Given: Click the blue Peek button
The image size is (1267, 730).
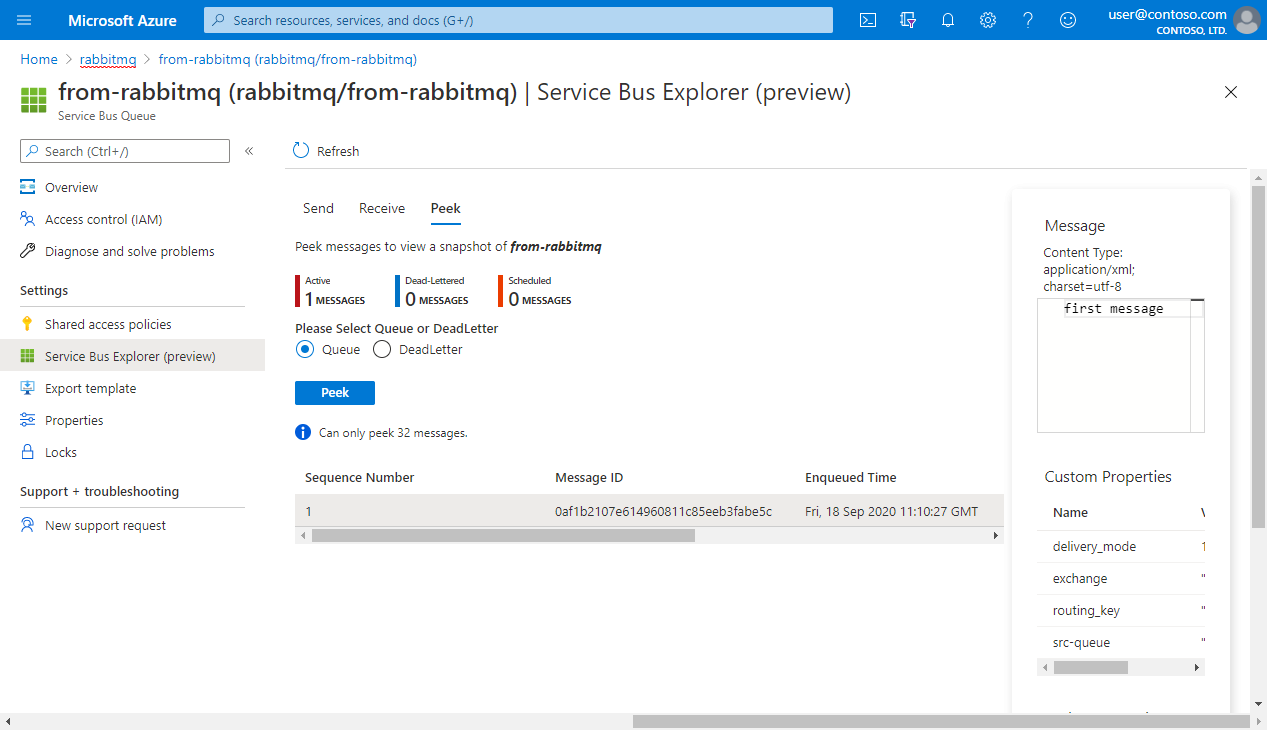Looking at the screenshot, I should [335, 393].
